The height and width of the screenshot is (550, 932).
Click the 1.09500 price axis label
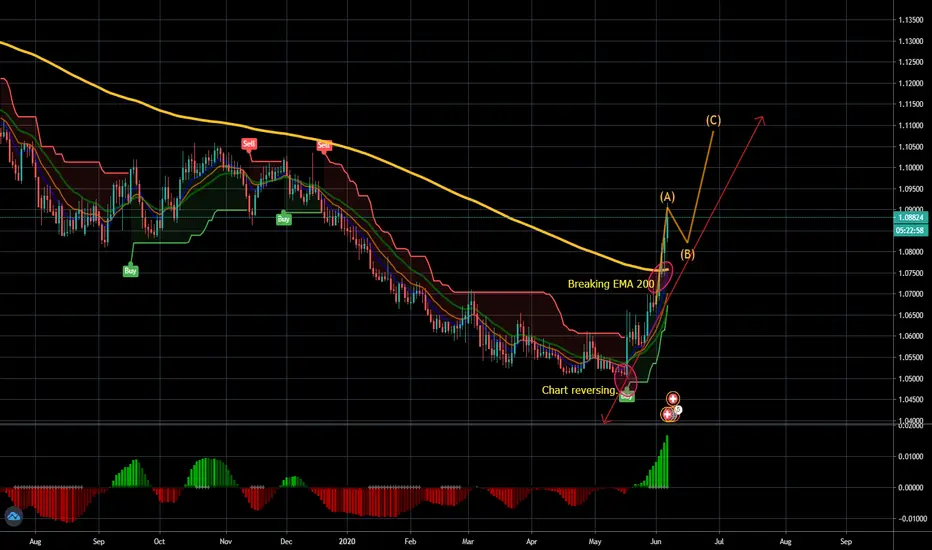(x=911, y=189)
